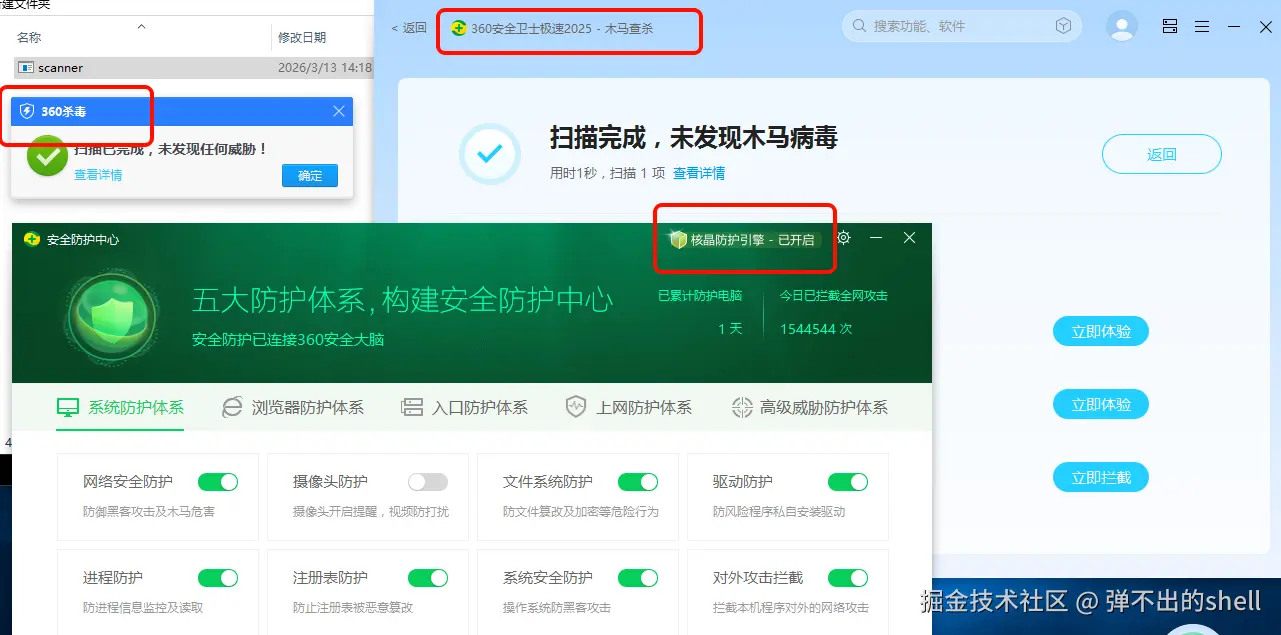Click the scanner file icon
Viewport: 1281px width, 635px height.
(x=26, y=68)
